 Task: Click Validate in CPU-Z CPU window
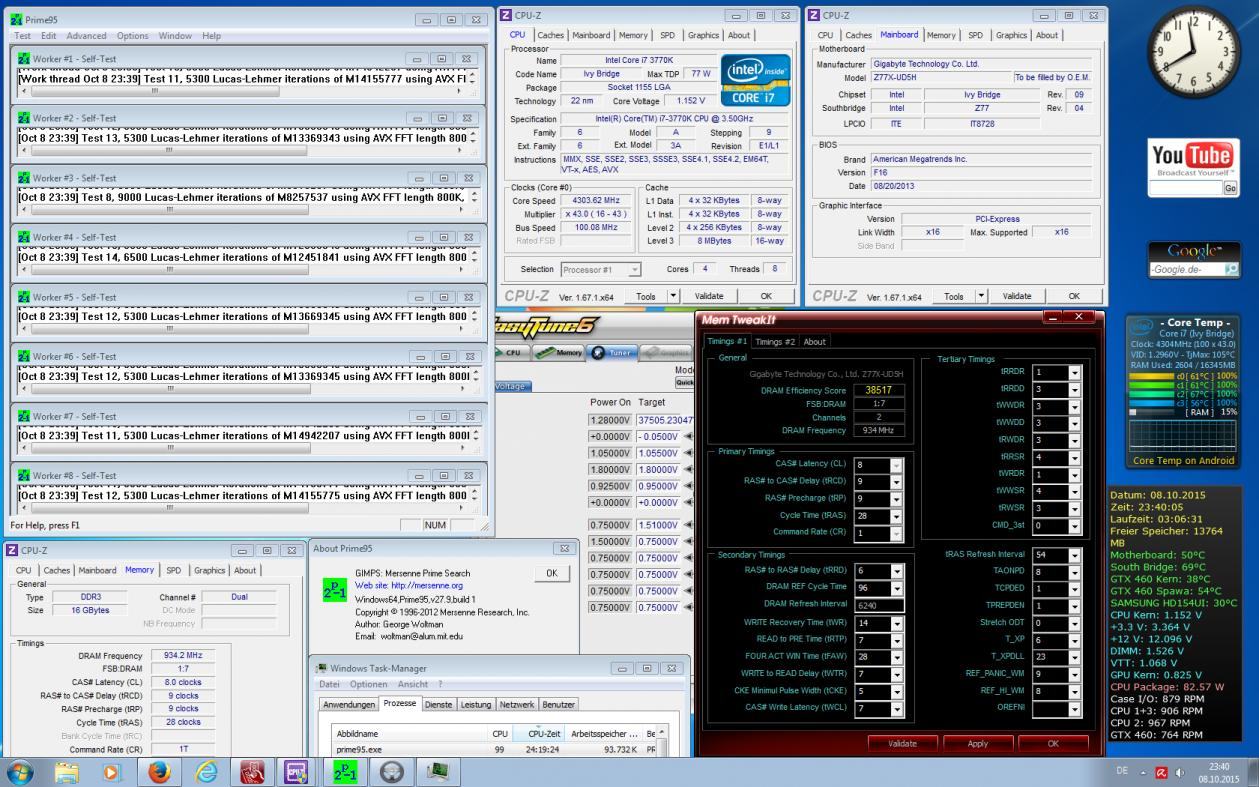point(709,296)
